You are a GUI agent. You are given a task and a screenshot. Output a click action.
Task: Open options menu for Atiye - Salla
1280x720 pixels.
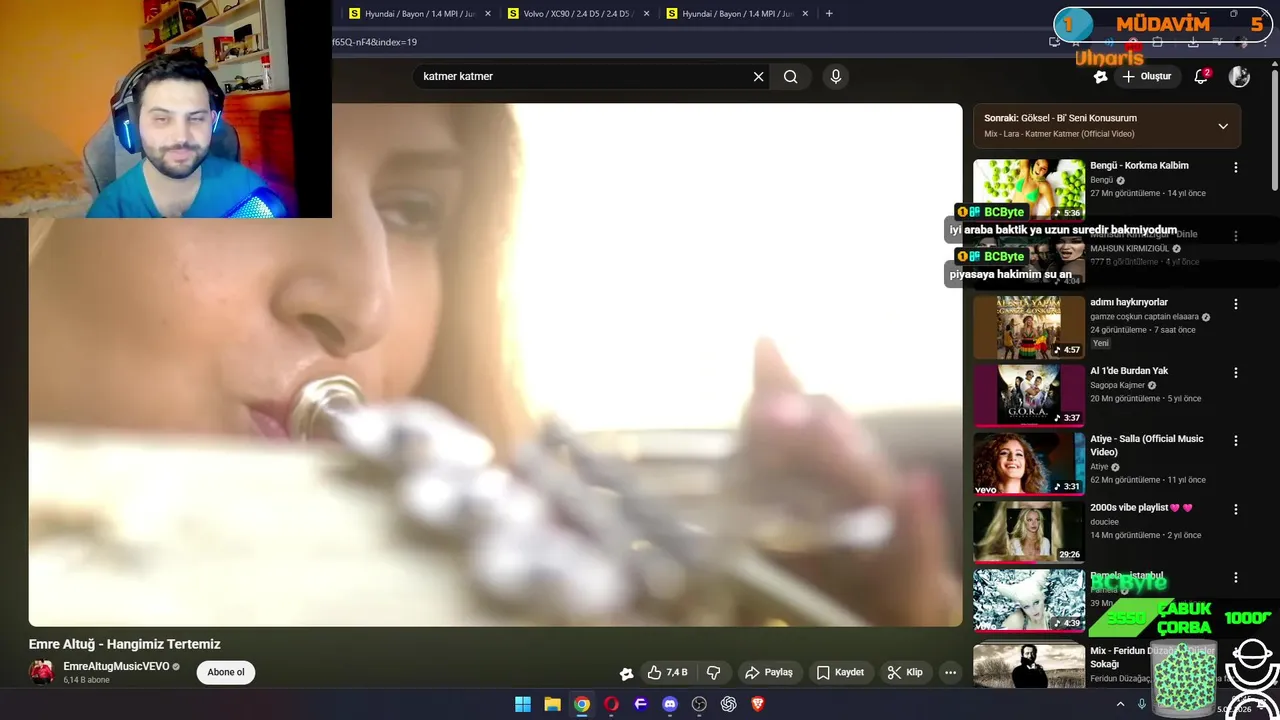click(1235, 440)
